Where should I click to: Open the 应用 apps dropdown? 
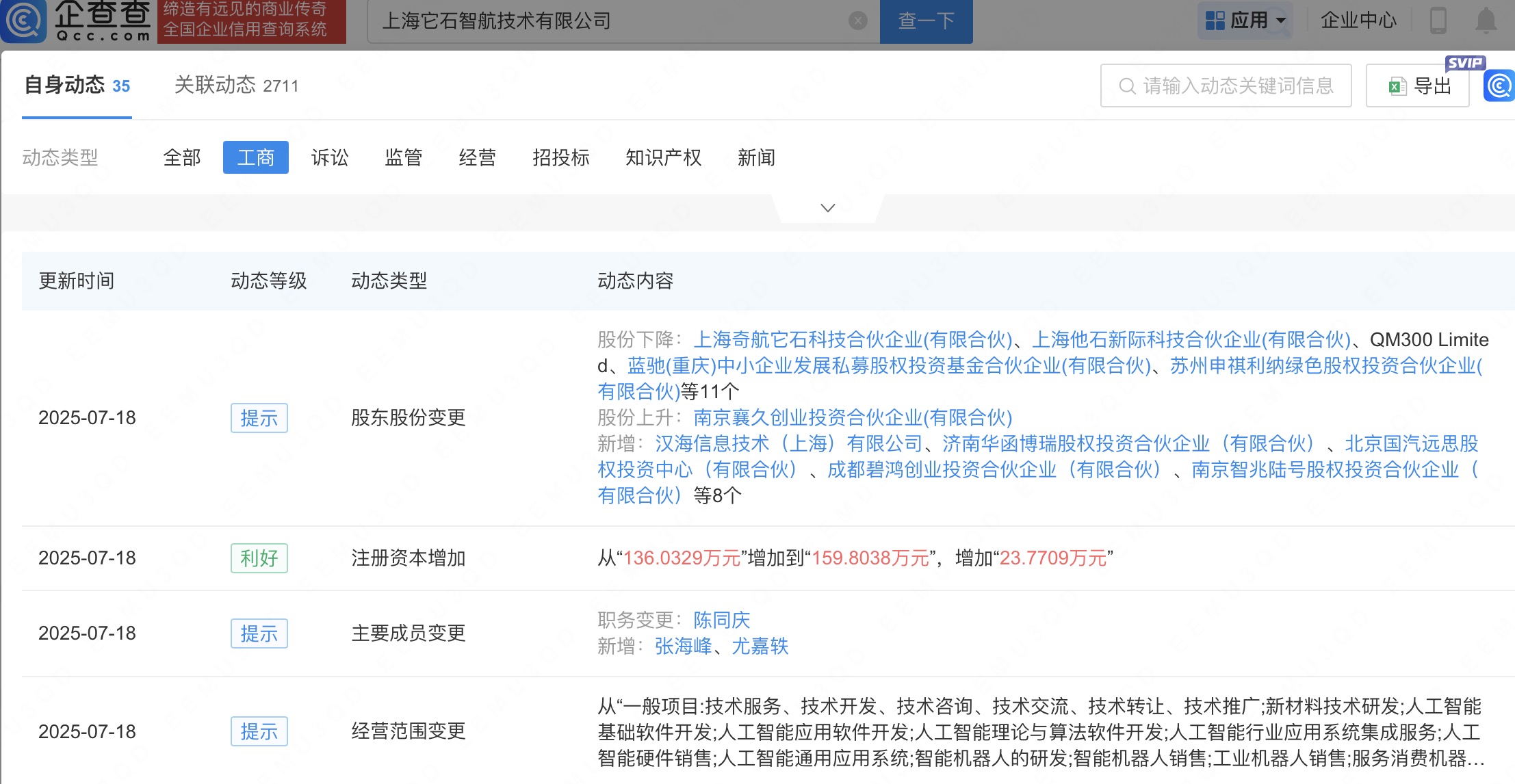pyautogui.click(x=1245, y=21)
